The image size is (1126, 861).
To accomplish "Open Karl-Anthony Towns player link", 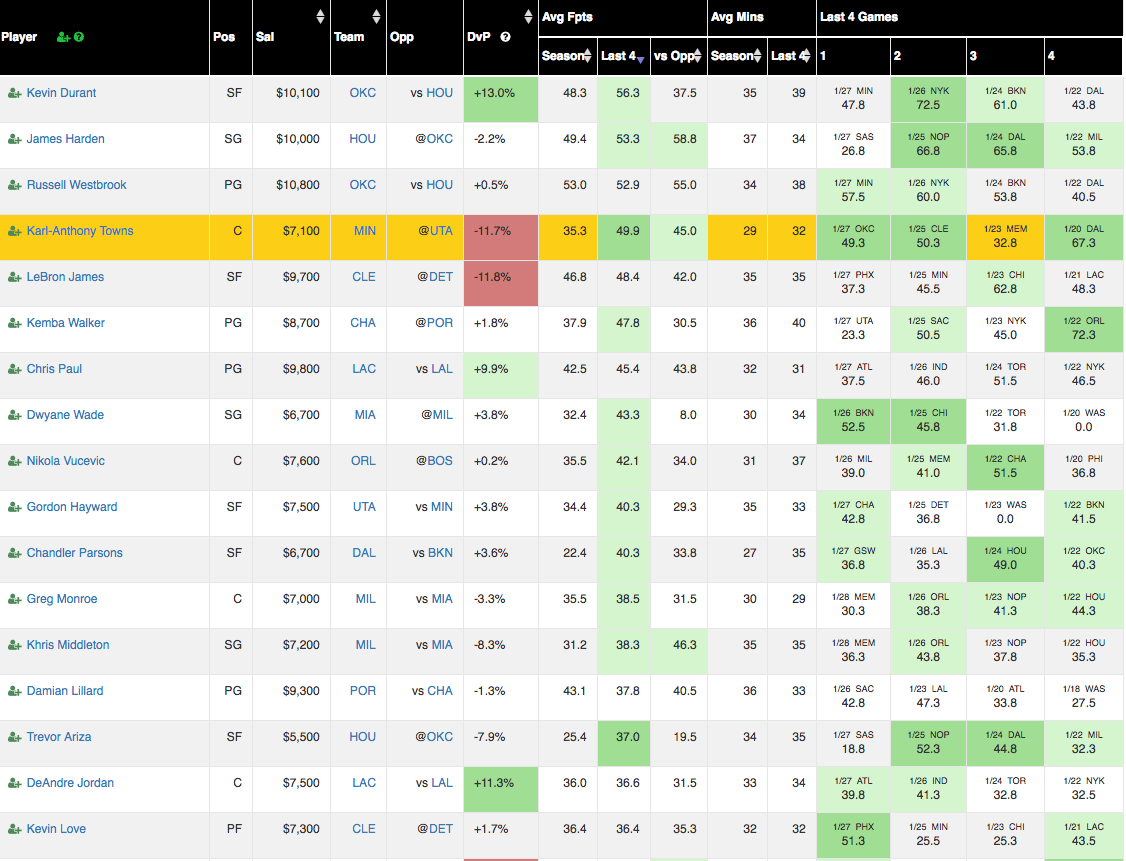I will pos(80,231).
